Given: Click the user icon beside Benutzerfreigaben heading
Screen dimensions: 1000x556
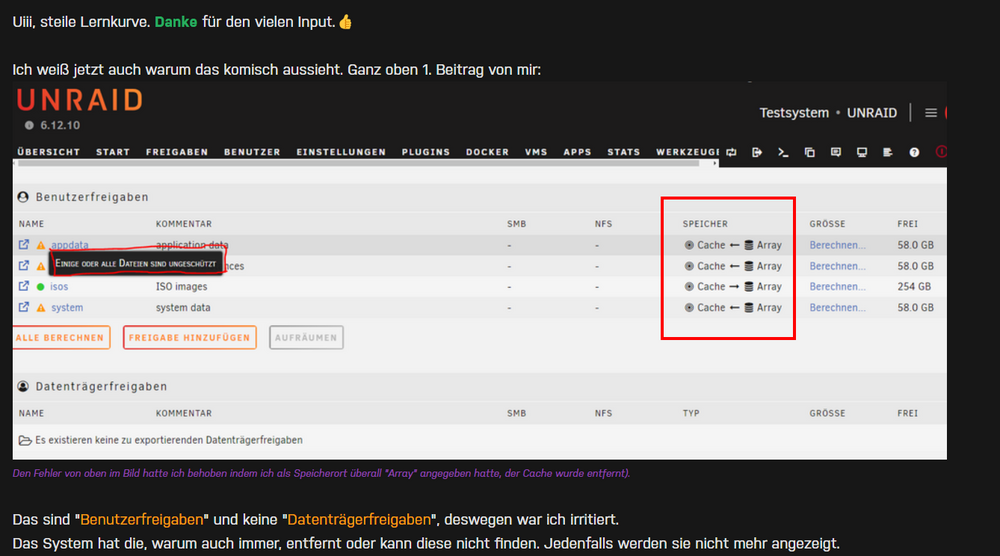Looking at the screenshot, I should 23,197.
